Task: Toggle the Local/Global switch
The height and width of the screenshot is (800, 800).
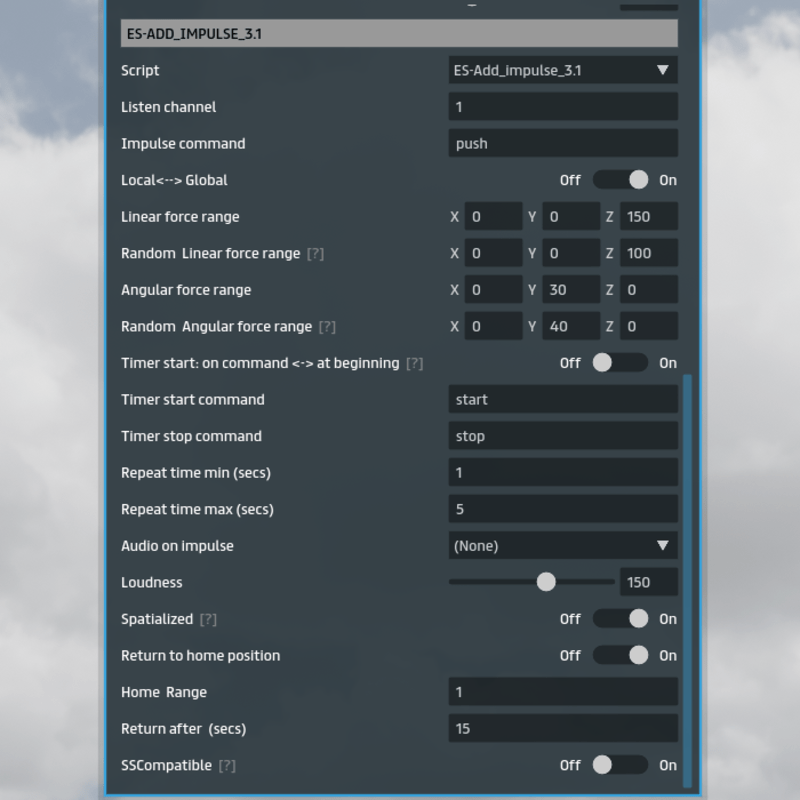Action: (x=621, y=180)
